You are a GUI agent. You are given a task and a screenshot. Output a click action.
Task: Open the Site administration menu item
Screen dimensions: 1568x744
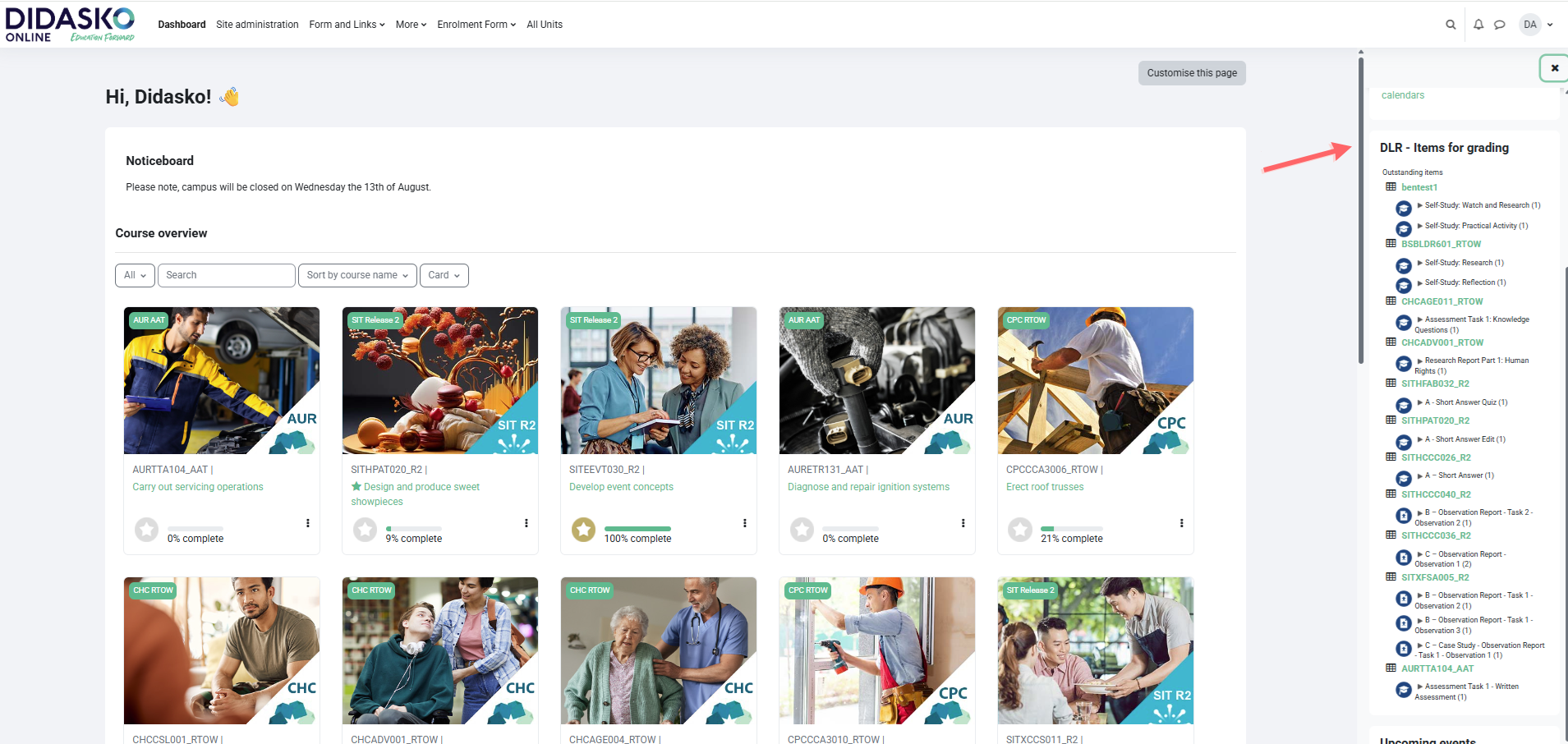(x=257, y=25)
